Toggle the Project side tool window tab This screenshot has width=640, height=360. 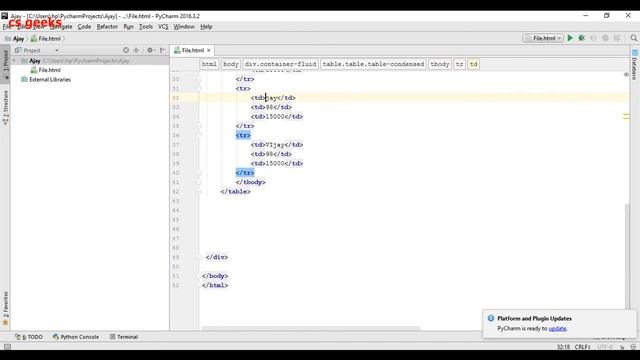point(5,63)
